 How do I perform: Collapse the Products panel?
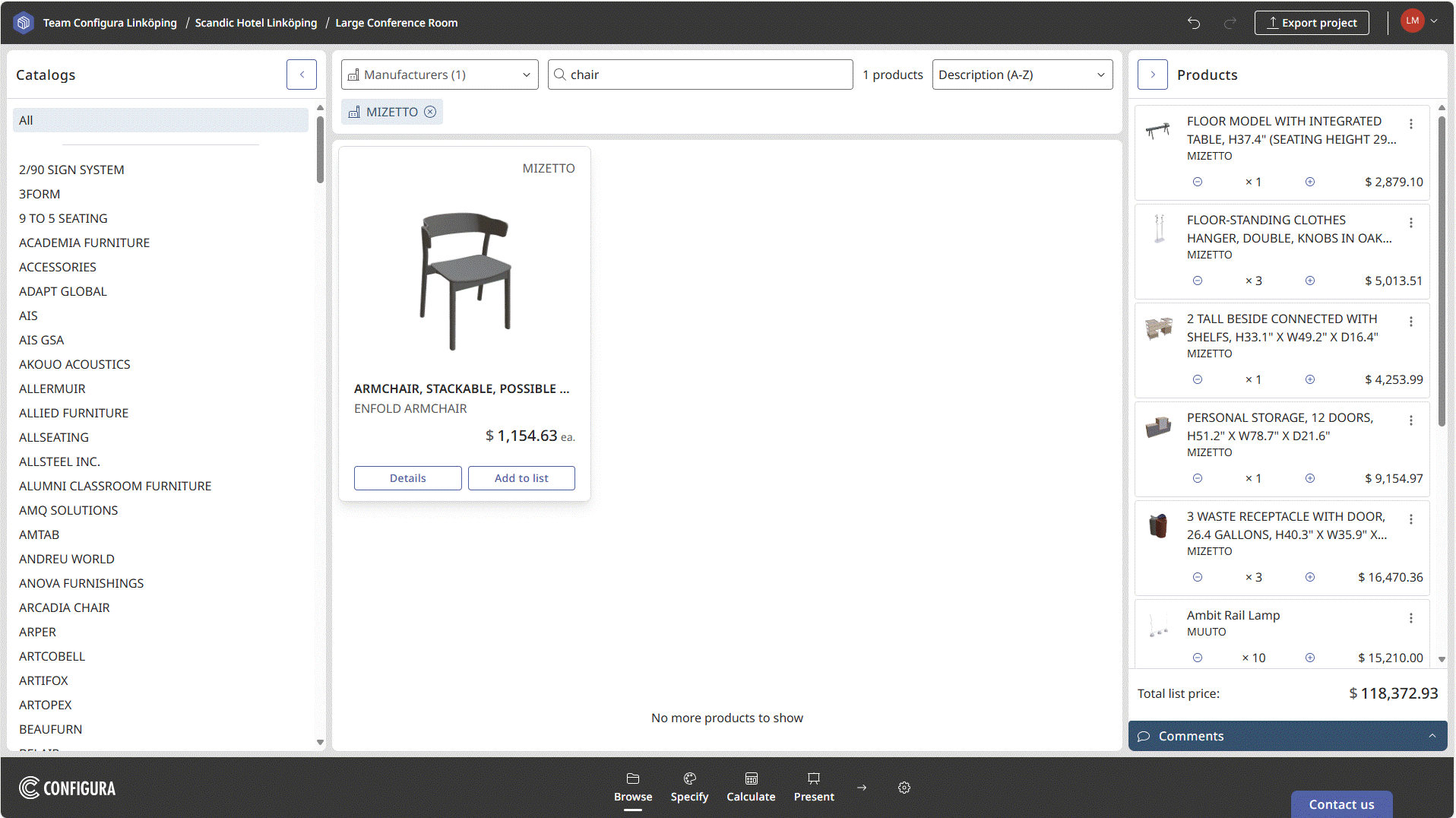pyautogui.click(x=1153, y=75)
